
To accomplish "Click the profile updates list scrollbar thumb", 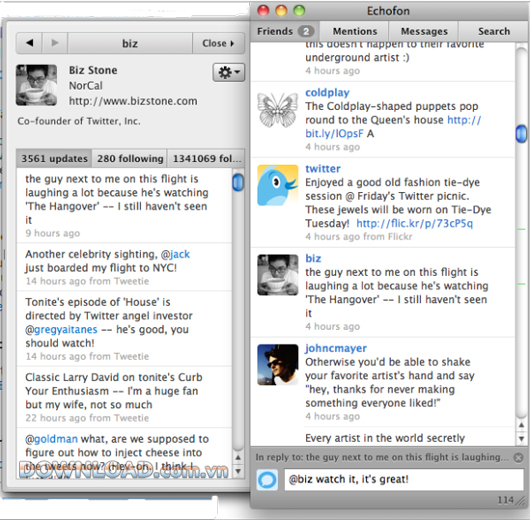I will pos(238,182).
